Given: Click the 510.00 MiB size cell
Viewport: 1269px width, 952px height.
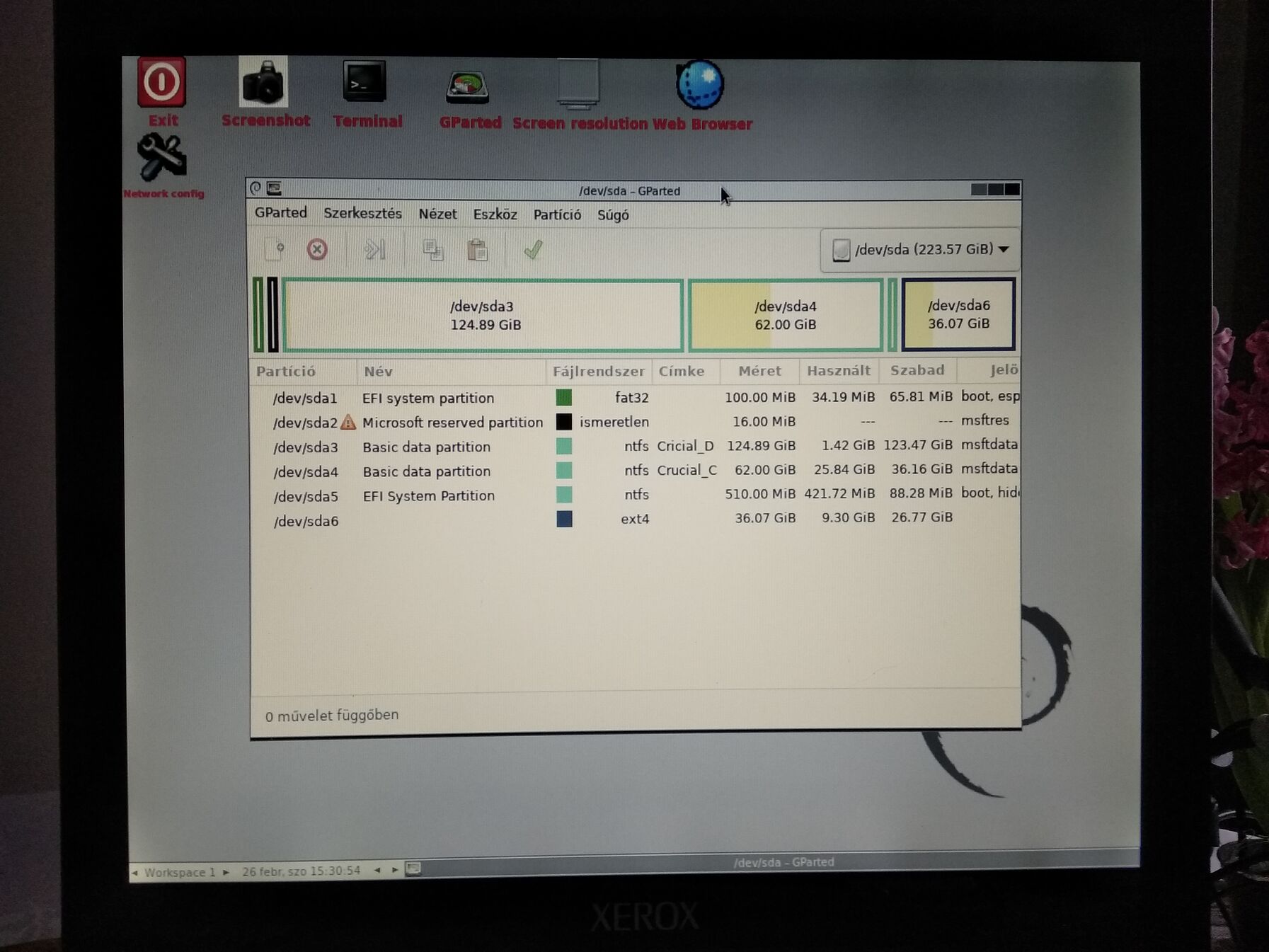Looking at the screenshot, I should tap(760, 494).
